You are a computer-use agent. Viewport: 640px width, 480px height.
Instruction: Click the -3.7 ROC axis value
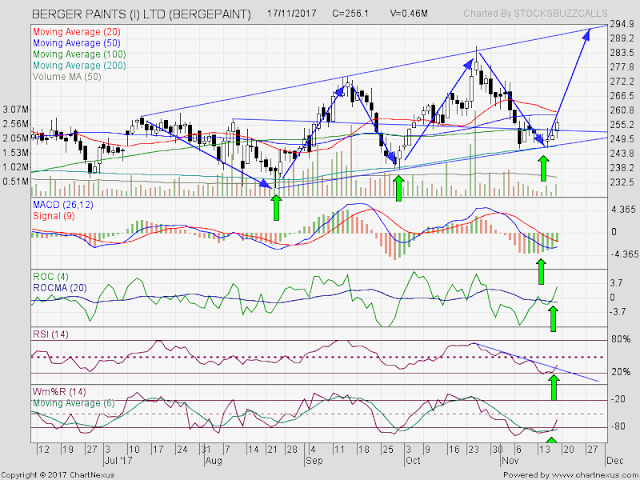[x=616, y=312]
